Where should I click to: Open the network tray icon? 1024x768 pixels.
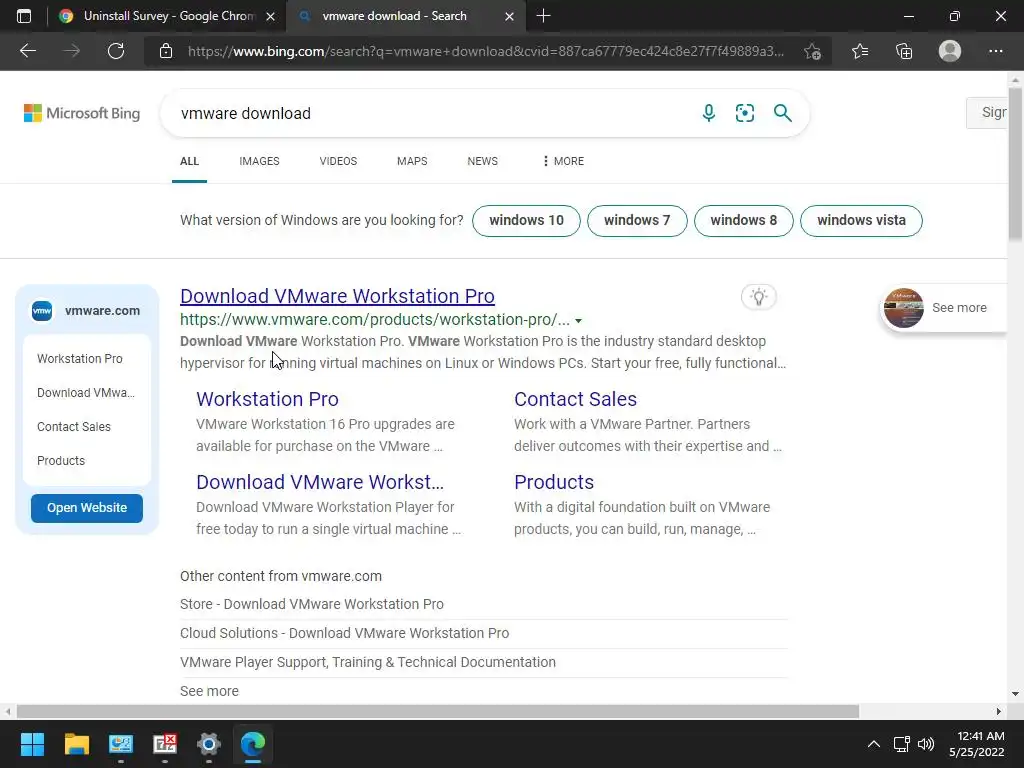tap(902, 744)
